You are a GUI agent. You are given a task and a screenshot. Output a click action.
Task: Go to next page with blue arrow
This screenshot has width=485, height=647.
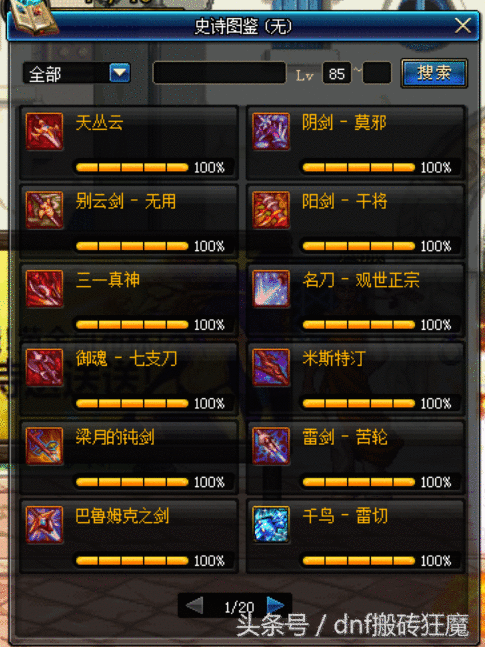275,605
